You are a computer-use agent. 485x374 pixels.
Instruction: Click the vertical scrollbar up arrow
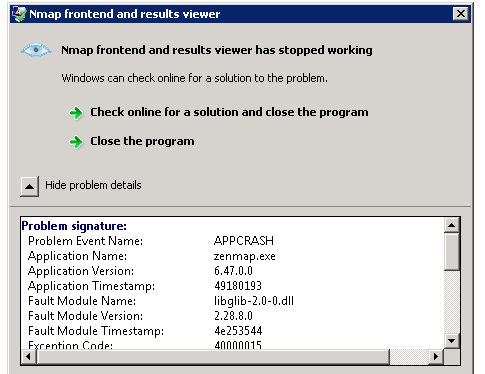click(x=452, y=225)
